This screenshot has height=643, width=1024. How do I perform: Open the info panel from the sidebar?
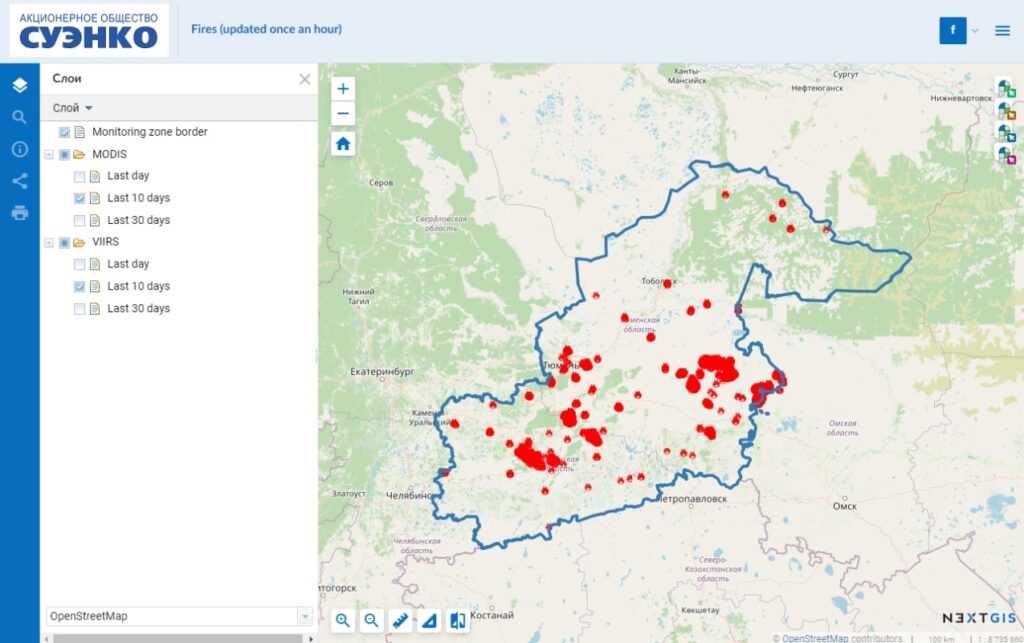[19, 149]
